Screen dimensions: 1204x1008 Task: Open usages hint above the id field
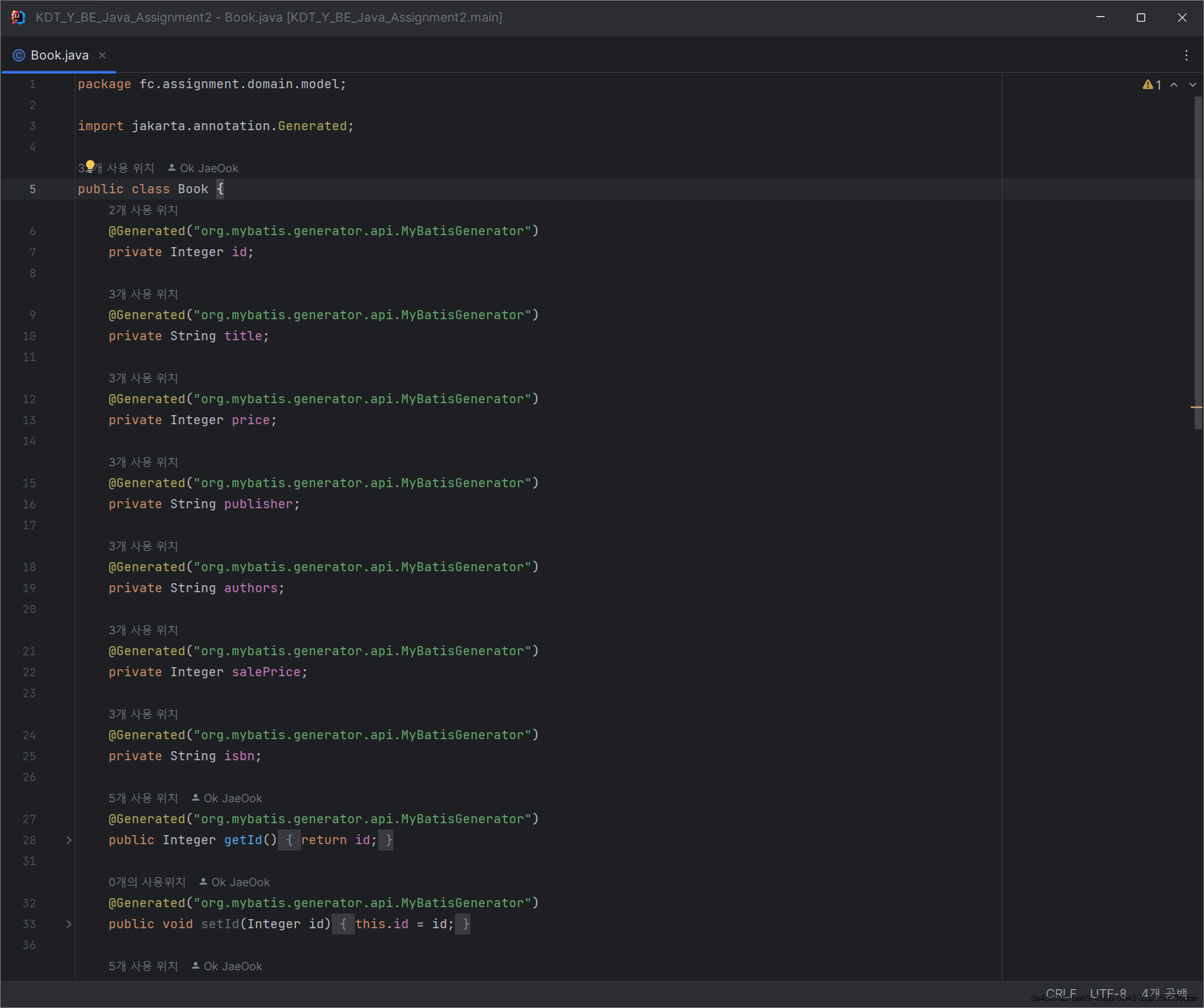click(x=143, y=210)
